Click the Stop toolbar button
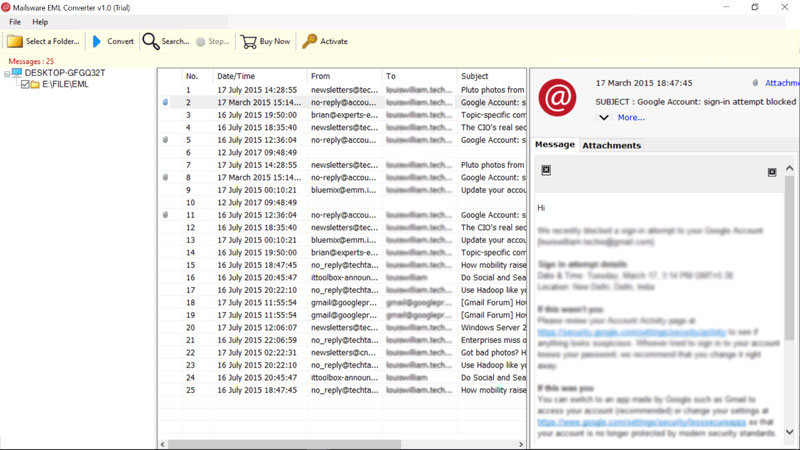This screenshot has height=450, width=800. pos(213,41)
